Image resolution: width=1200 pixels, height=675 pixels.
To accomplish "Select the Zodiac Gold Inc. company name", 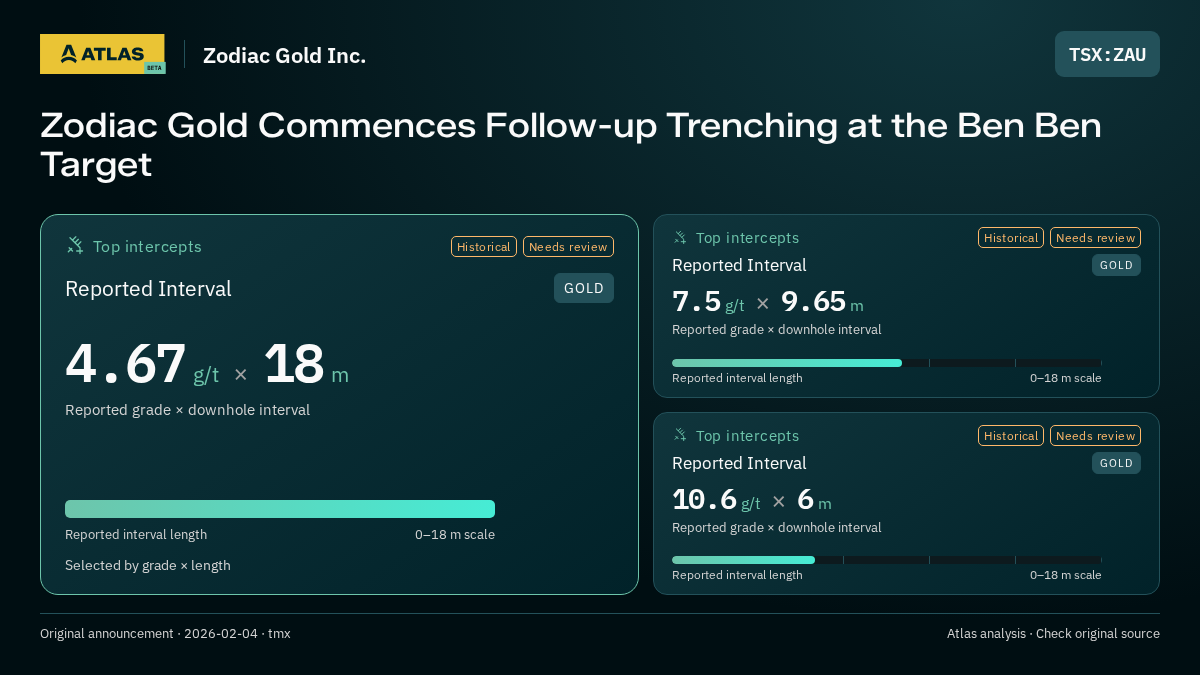I will coord(284,55).
